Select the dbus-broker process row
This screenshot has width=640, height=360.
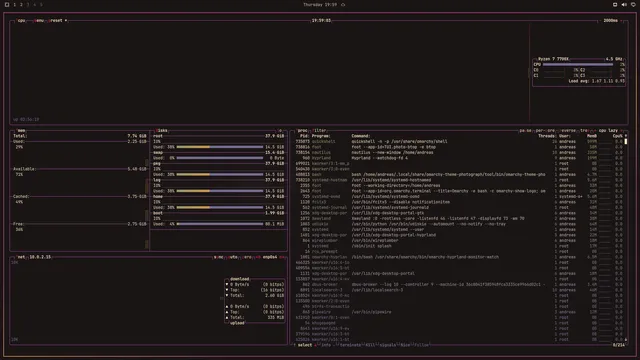(459, 284)
